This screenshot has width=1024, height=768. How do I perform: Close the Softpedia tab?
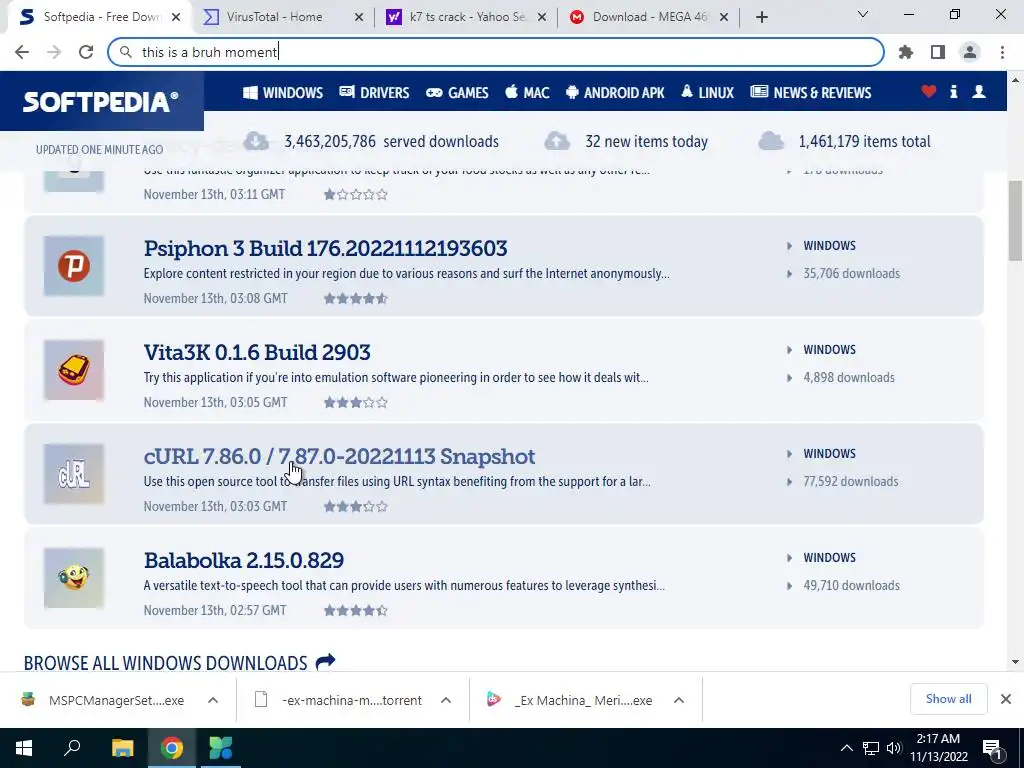pos(176,17)
